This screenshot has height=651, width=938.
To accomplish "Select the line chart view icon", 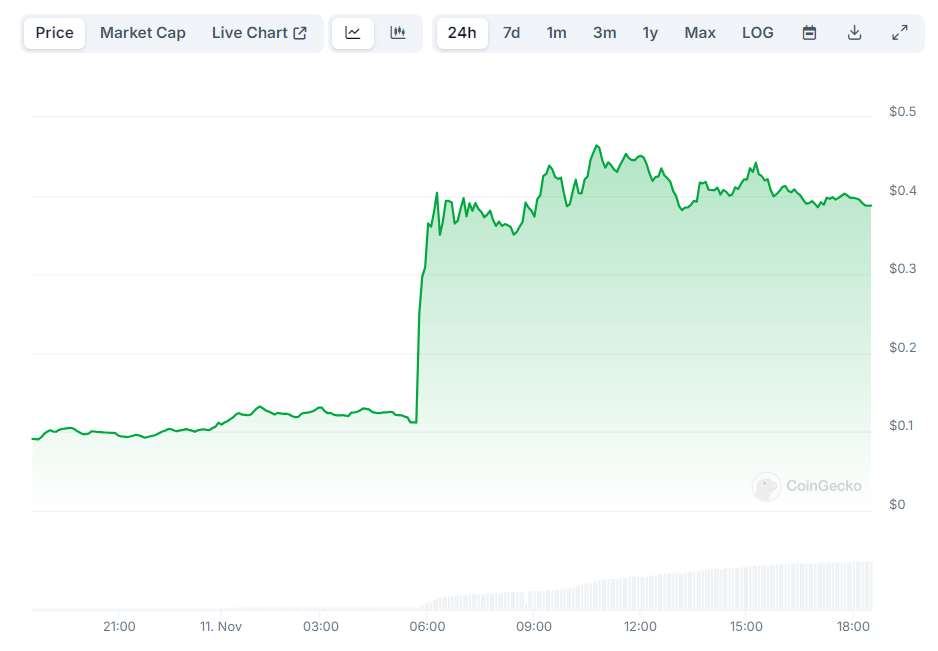I will pyautogui.click(x=353, y=33).
